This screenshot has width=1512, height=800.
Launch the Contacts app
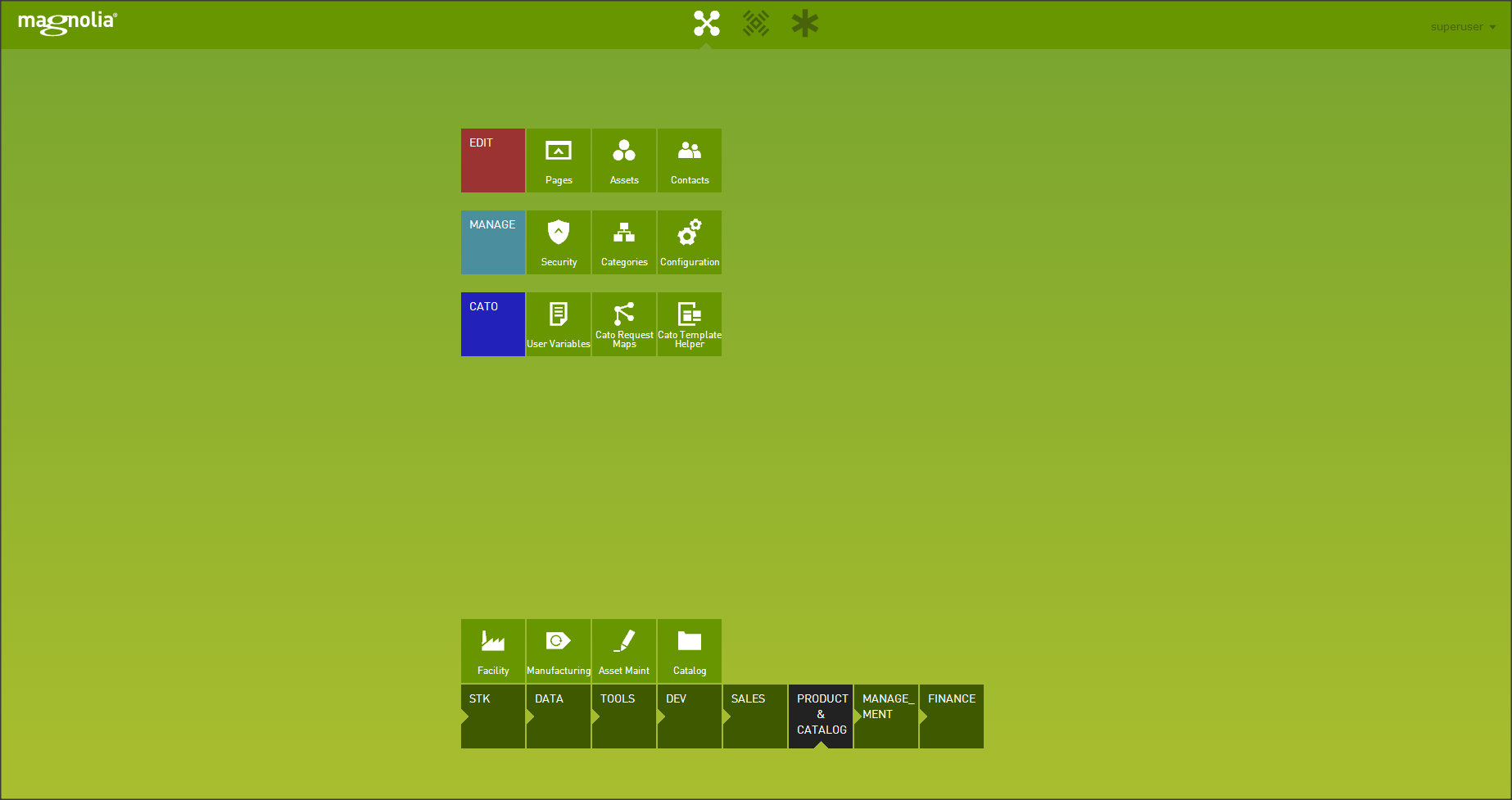click(x=689, y=160)
